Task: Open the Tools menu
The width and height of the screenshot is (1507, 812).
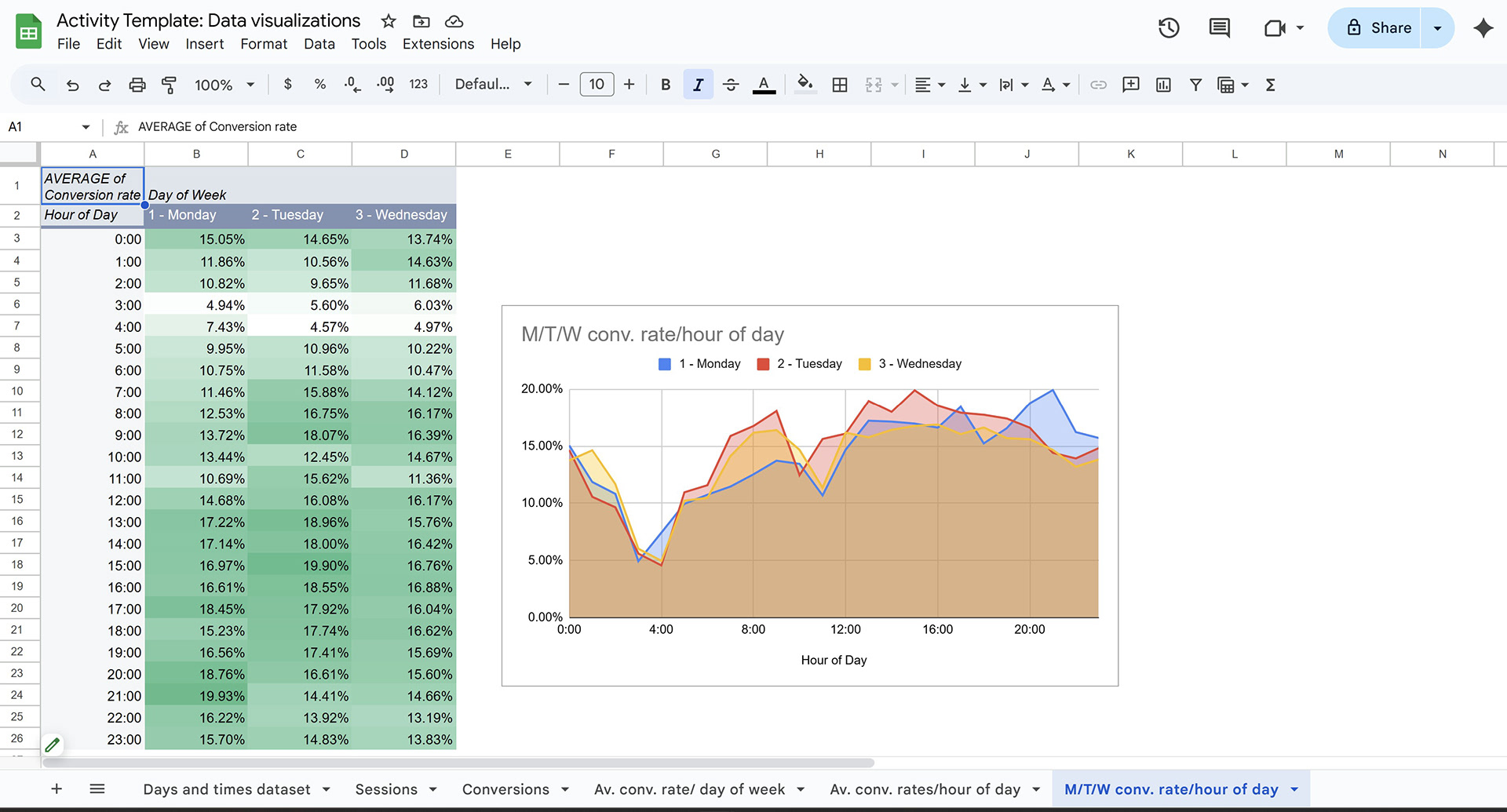Action: (369, 44)
